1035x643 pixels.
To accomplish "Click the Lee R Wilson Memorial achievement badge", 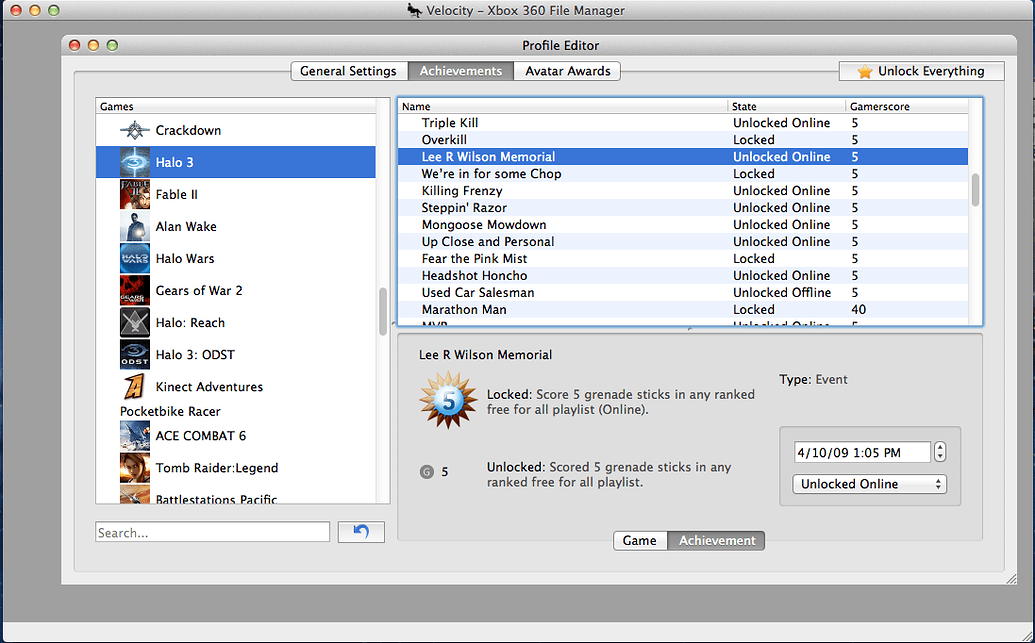I will coord(447,398).
